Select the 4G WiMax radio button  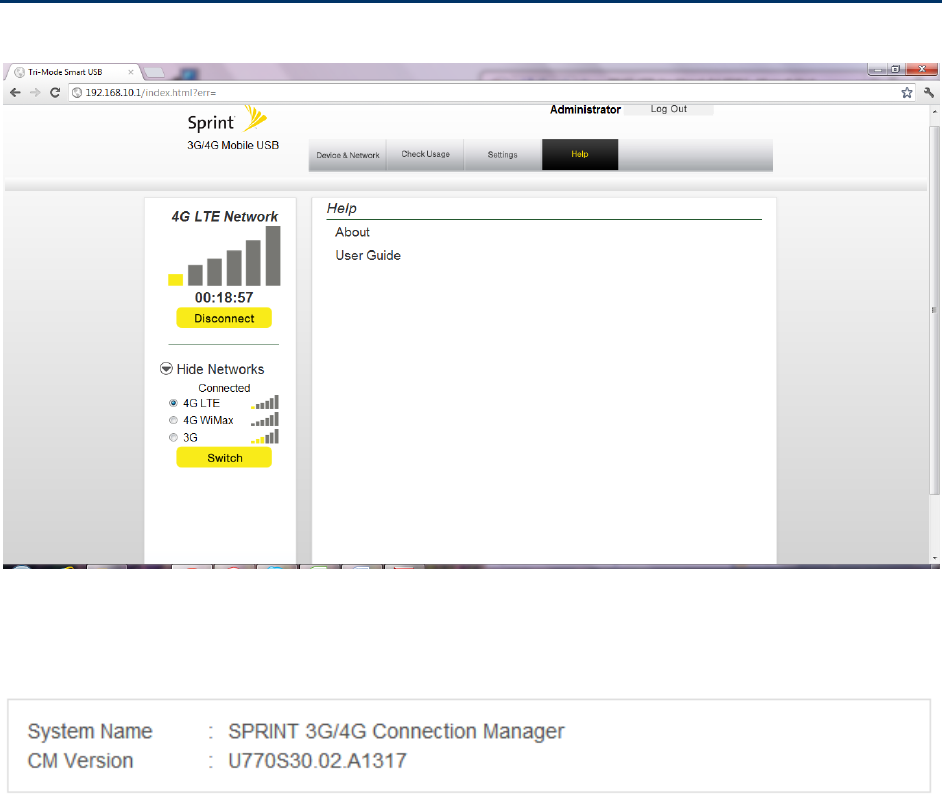point(173,421)
